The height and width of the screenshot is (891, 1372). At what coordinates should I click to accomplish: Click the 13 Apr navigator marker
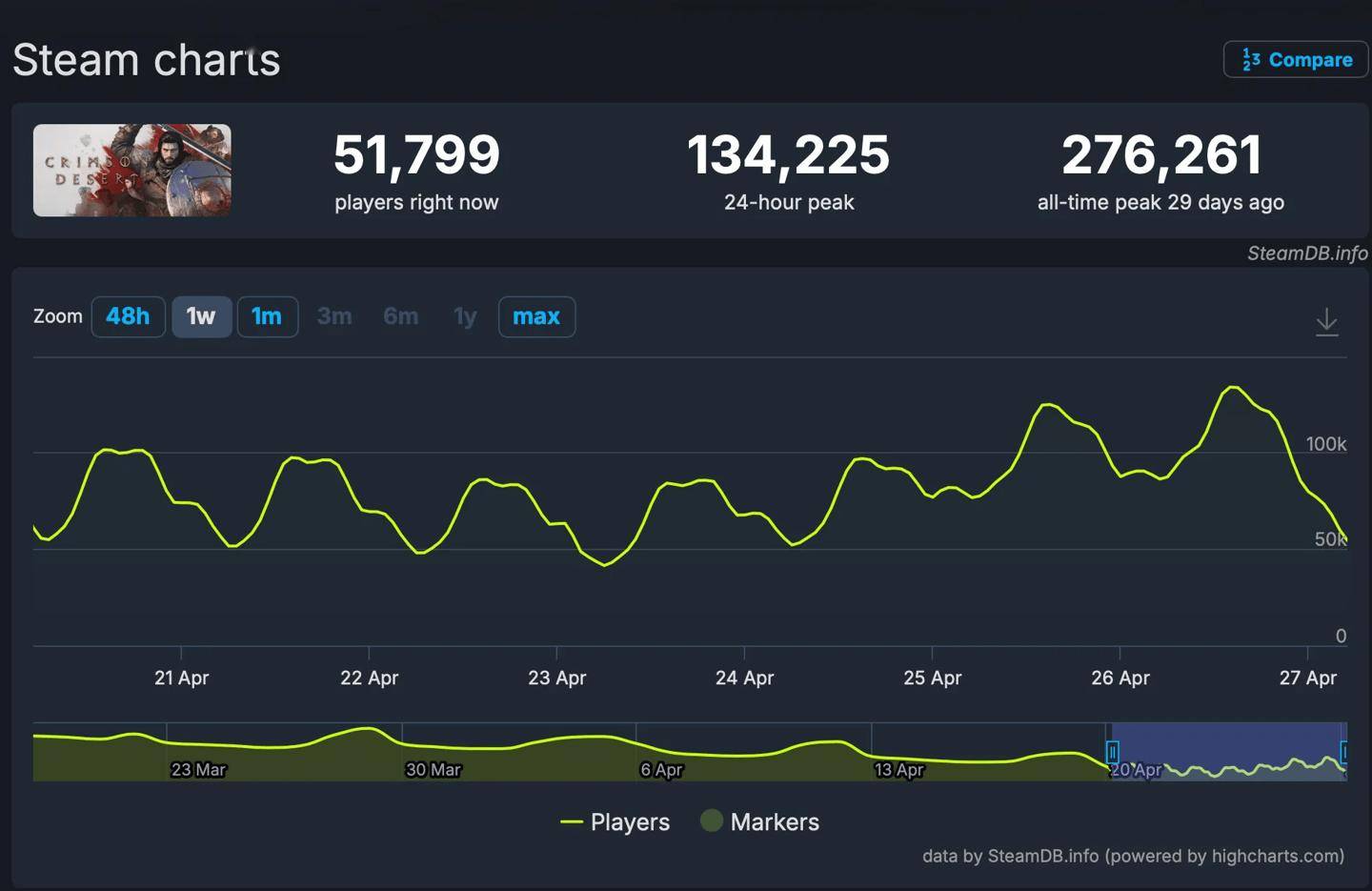(x=899, y=769)
